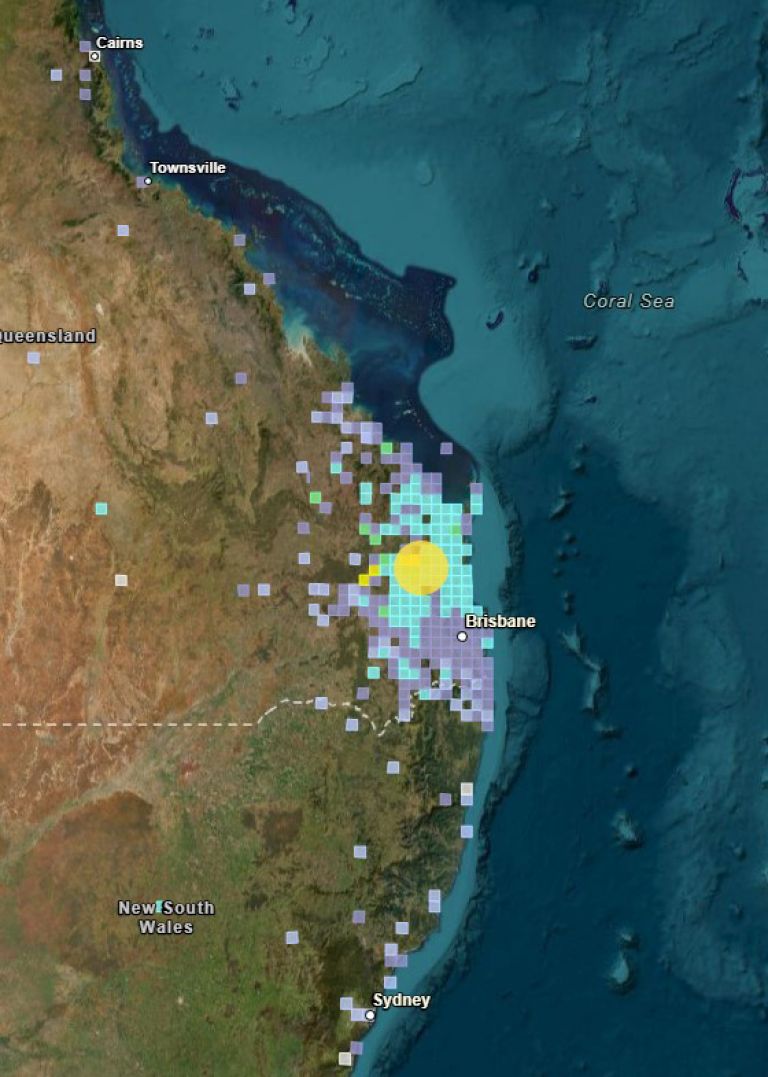Select the New South Wales label
This screenshot has width=768, height=1077.
tap(166, 917)
